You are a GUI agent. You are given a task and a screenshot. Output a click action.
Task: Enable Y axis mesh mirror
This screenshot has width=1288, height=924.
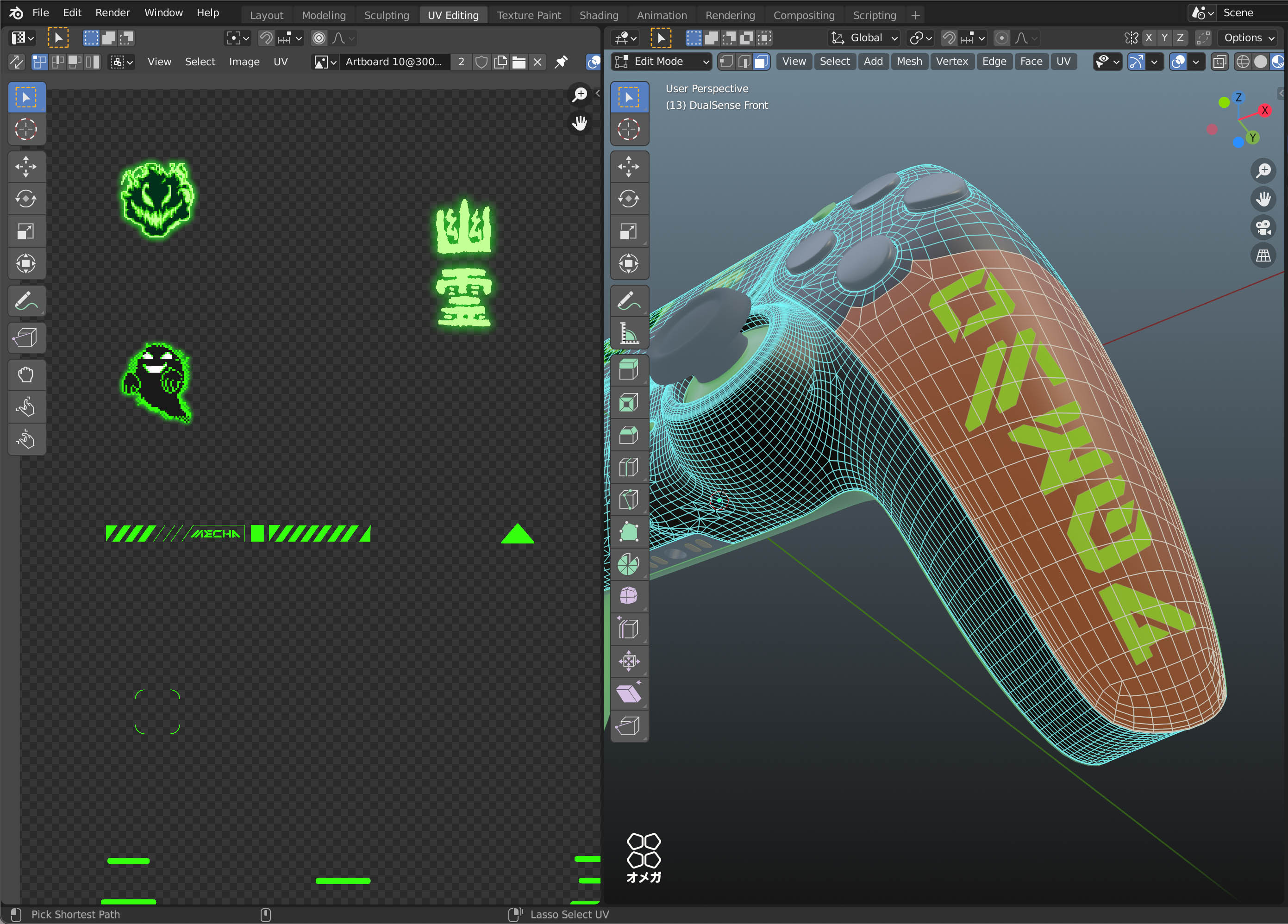pyautogui.click(x=1165, y=37)
